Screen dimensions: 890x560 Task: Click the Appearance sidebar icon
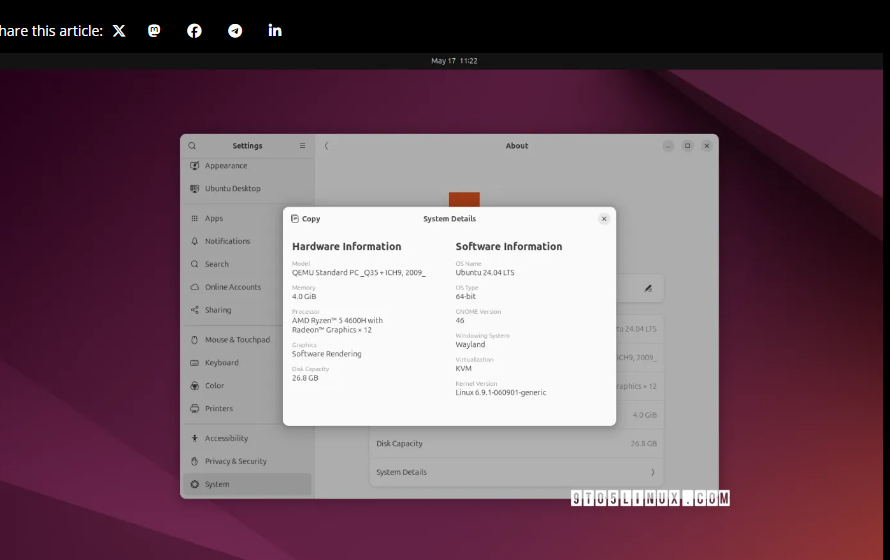(x=195, y=166)
